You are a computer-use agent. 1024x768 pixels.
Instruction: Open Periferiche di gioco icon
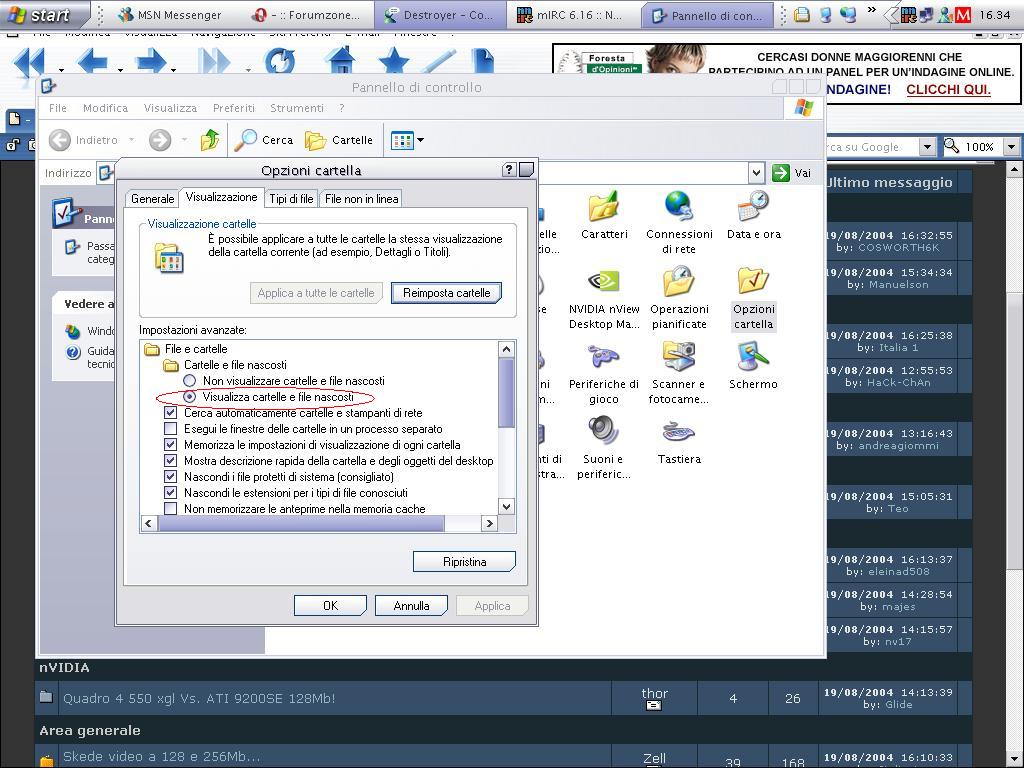603,359
